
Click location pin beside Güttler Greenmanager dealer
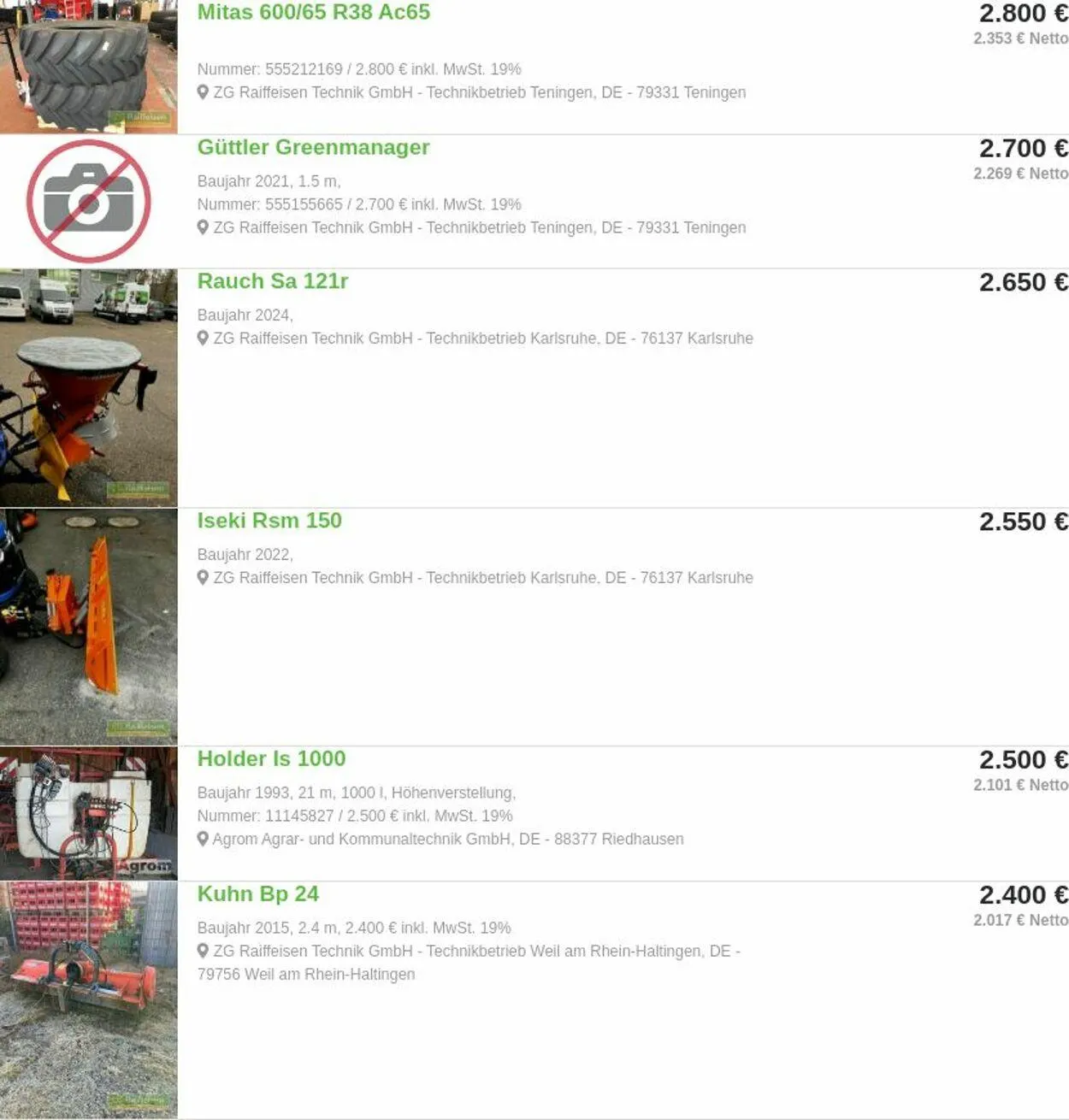point(203,227)
